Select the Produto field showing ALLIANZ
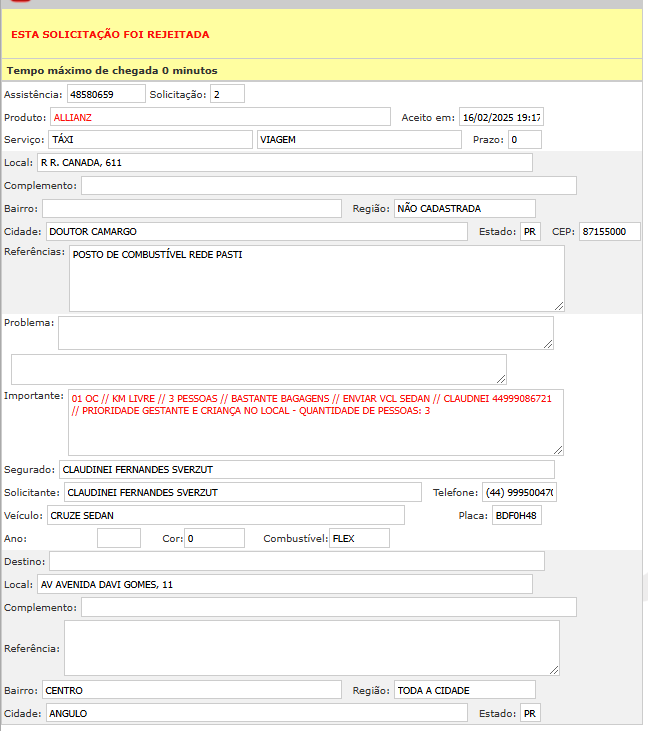The width and height of the screenshot is (648, 731). click(x=219, y=117)
